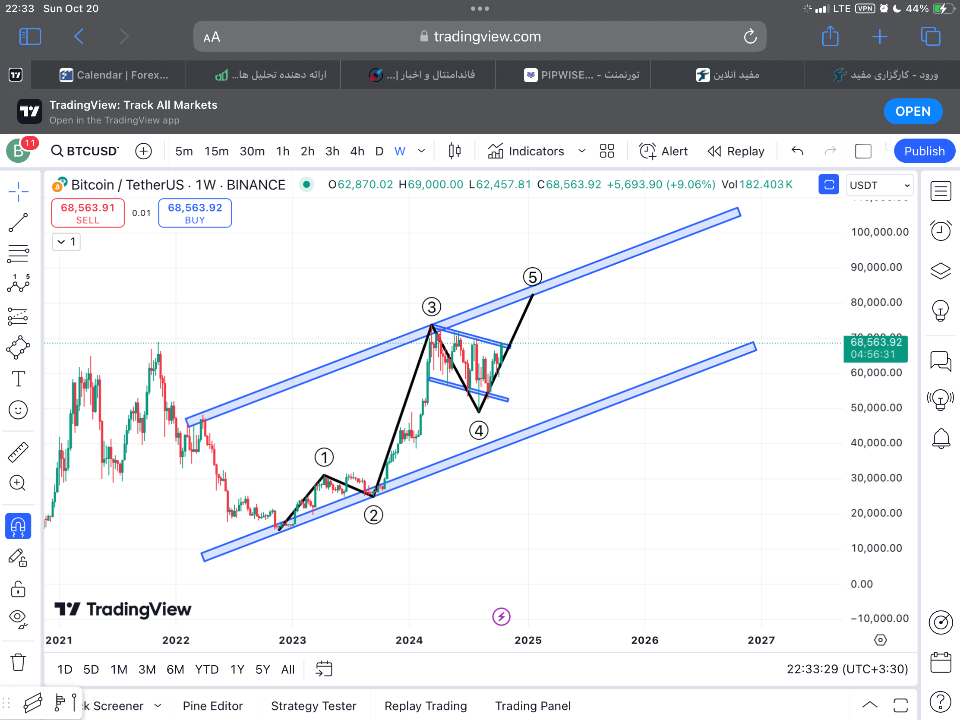Click the 68,563.92 BUY button
The height and width of the screenshot is (720, 960).
195,213
